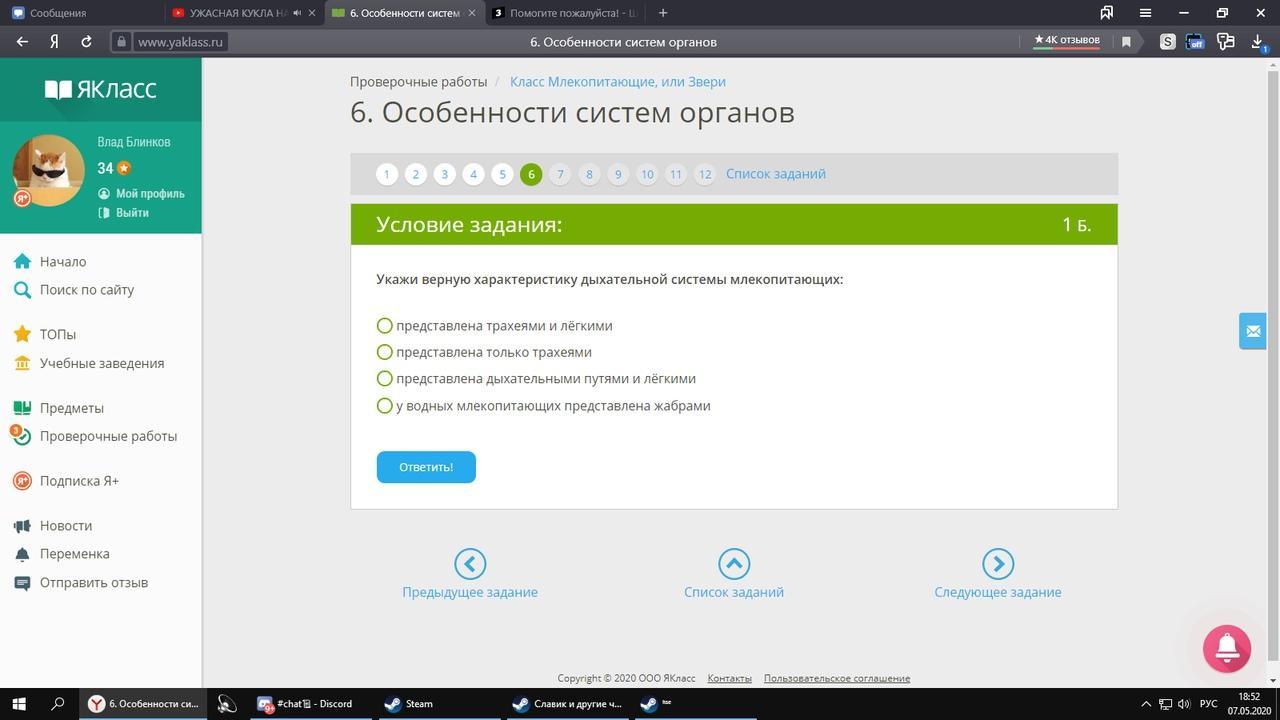Viewport: 1280px width, 720px height.
Task: Go to next task arrow icon
Action: 998,564
